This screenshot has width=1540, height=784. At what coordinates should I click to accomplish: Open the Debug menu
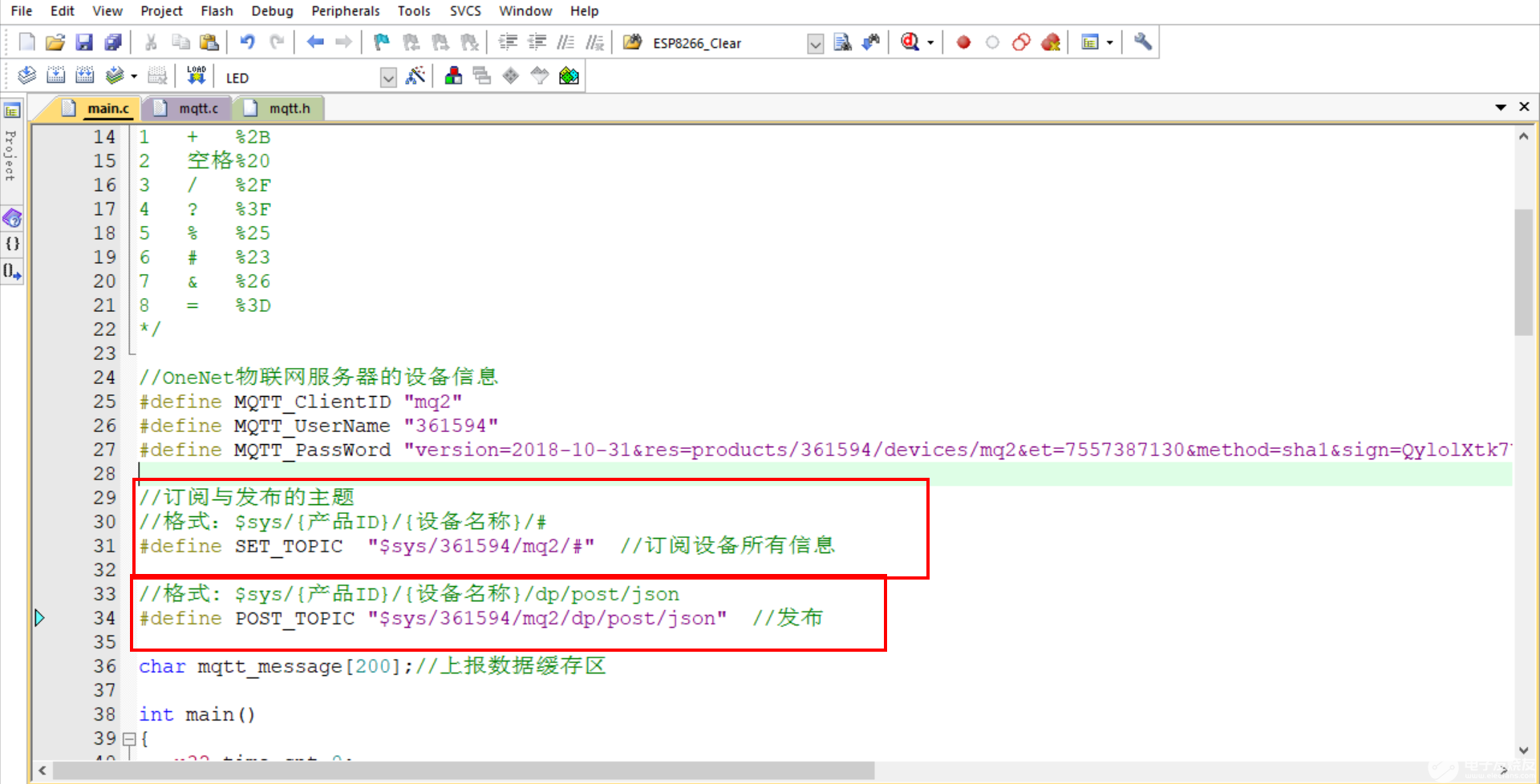pyautogui.click(x=273, y=11)
